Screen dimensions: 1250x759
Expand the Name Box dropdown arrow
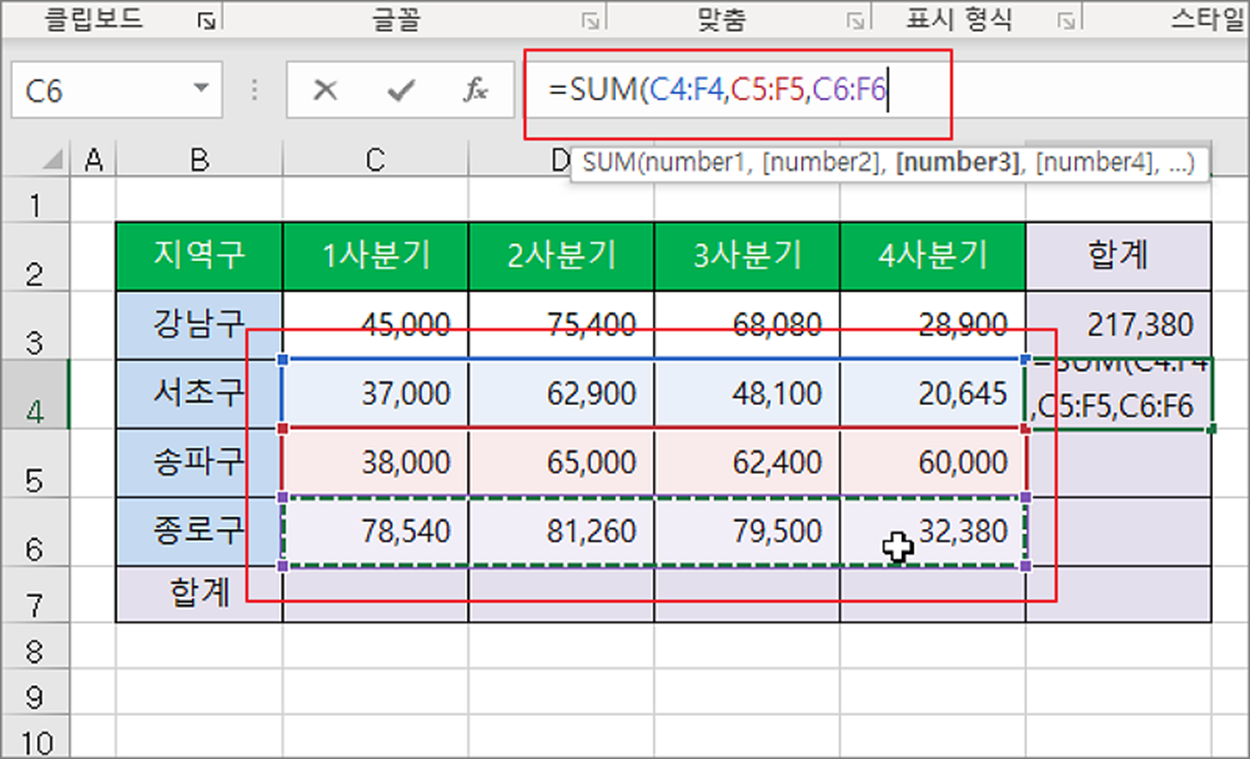point(203,90)
